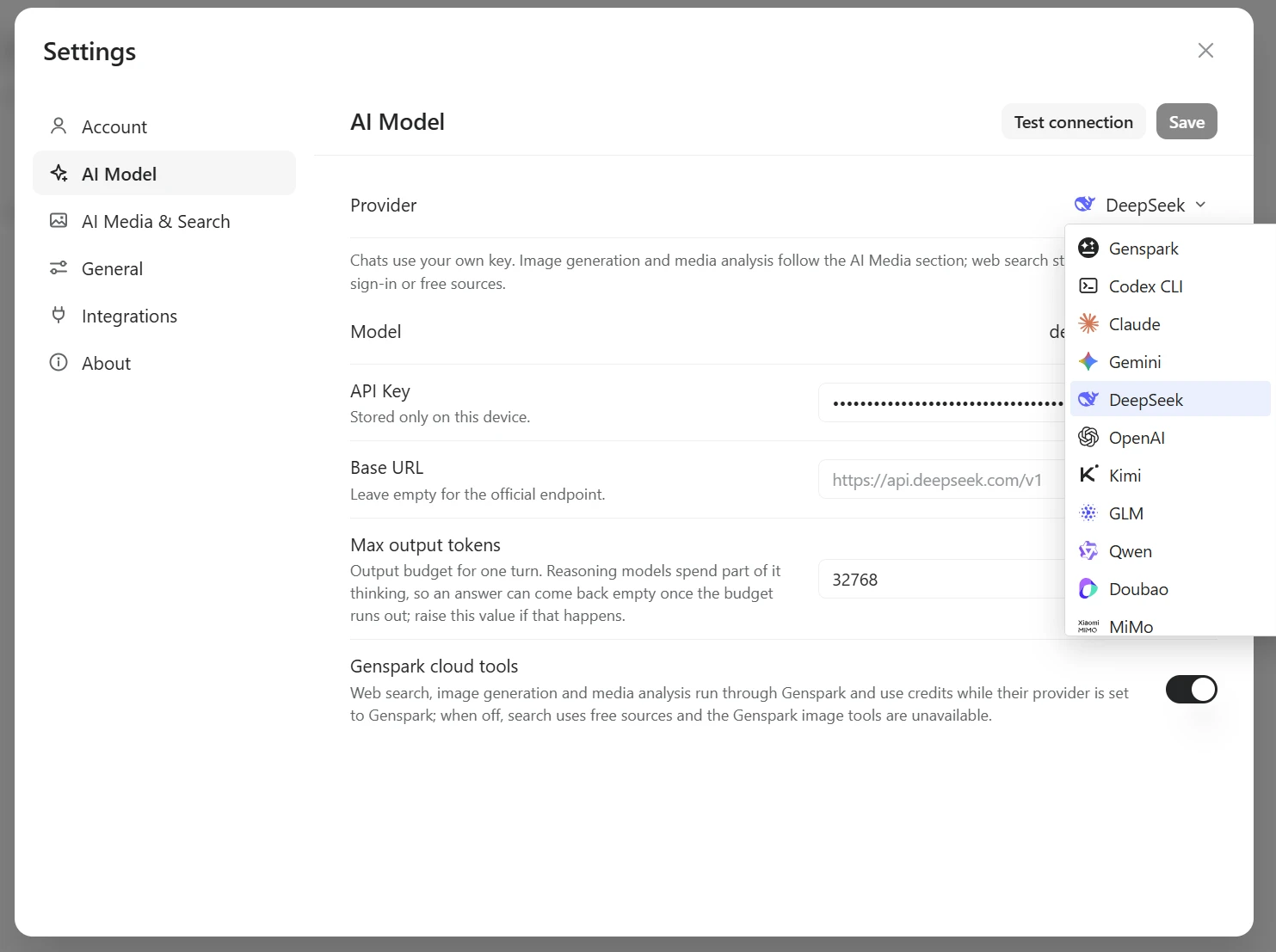Image resolution: width=1276 pixels, height=952 pixels.
Task: Select Claude from the provider list
Action: pos(1170,324)
